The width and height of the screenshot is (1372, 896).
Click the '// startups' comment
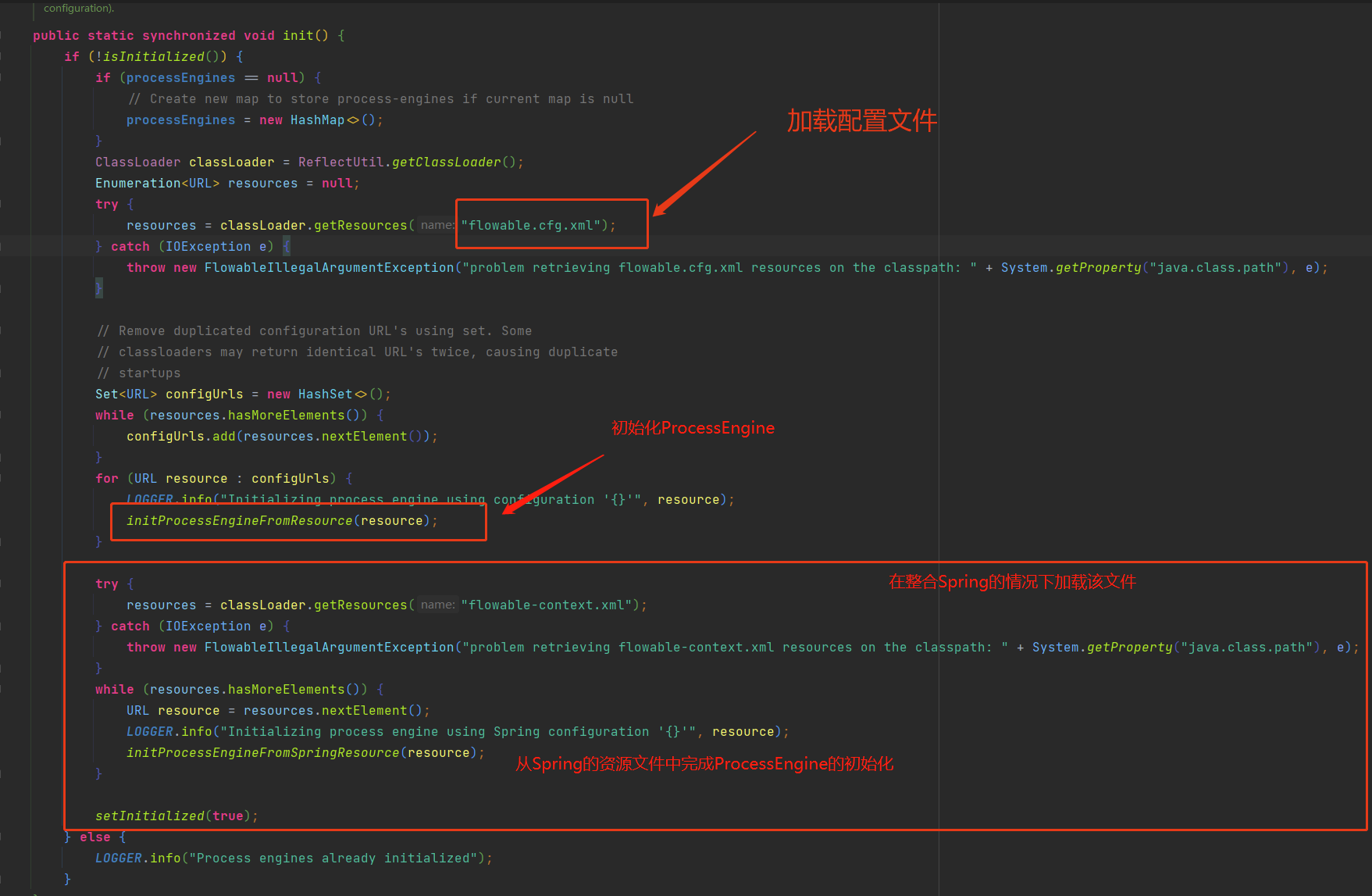[x=138, y=373]
